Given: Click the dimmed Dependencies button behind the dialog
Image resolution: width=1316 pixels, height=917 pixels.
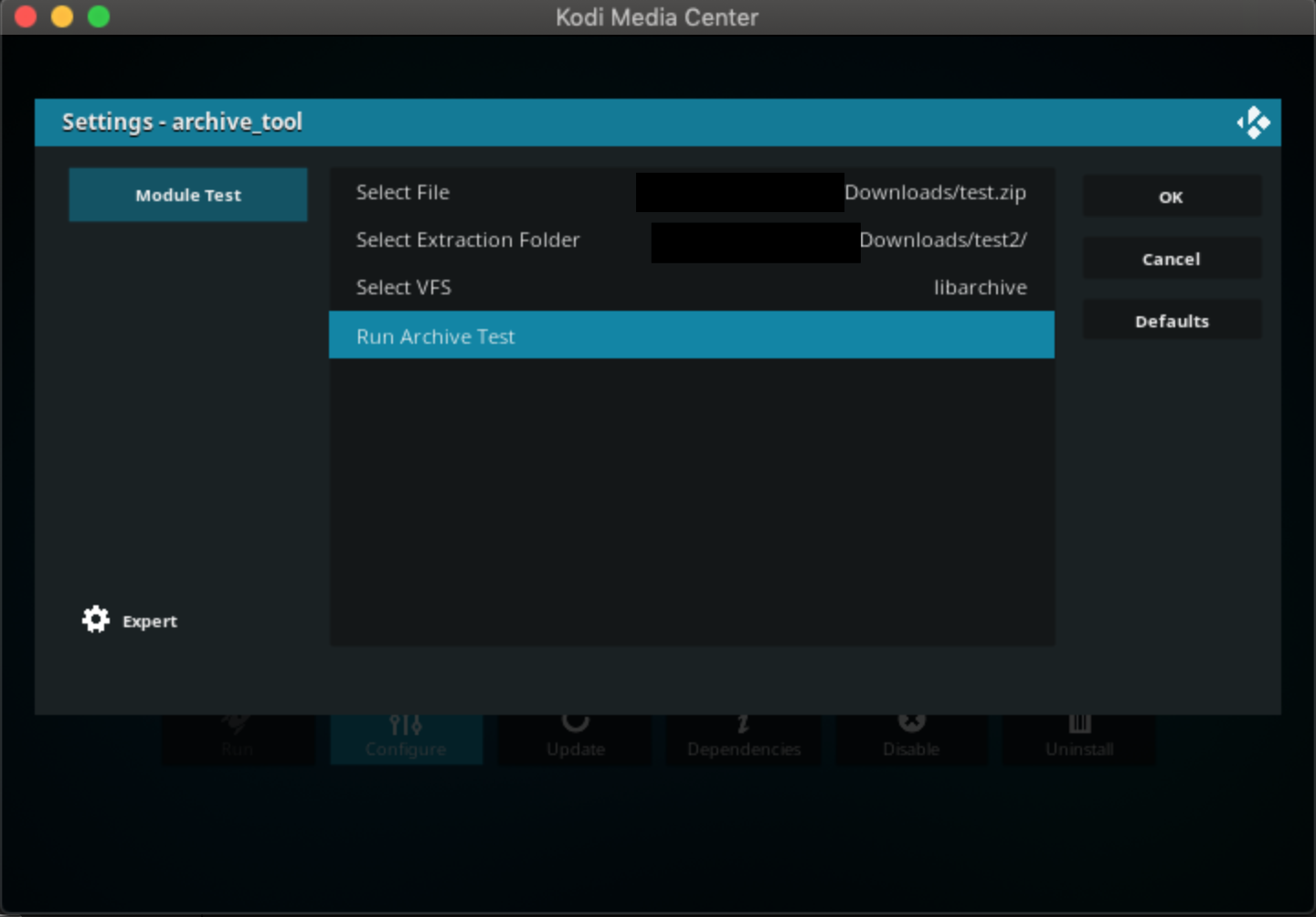Looking at the screenshot, I should point(744,739).
